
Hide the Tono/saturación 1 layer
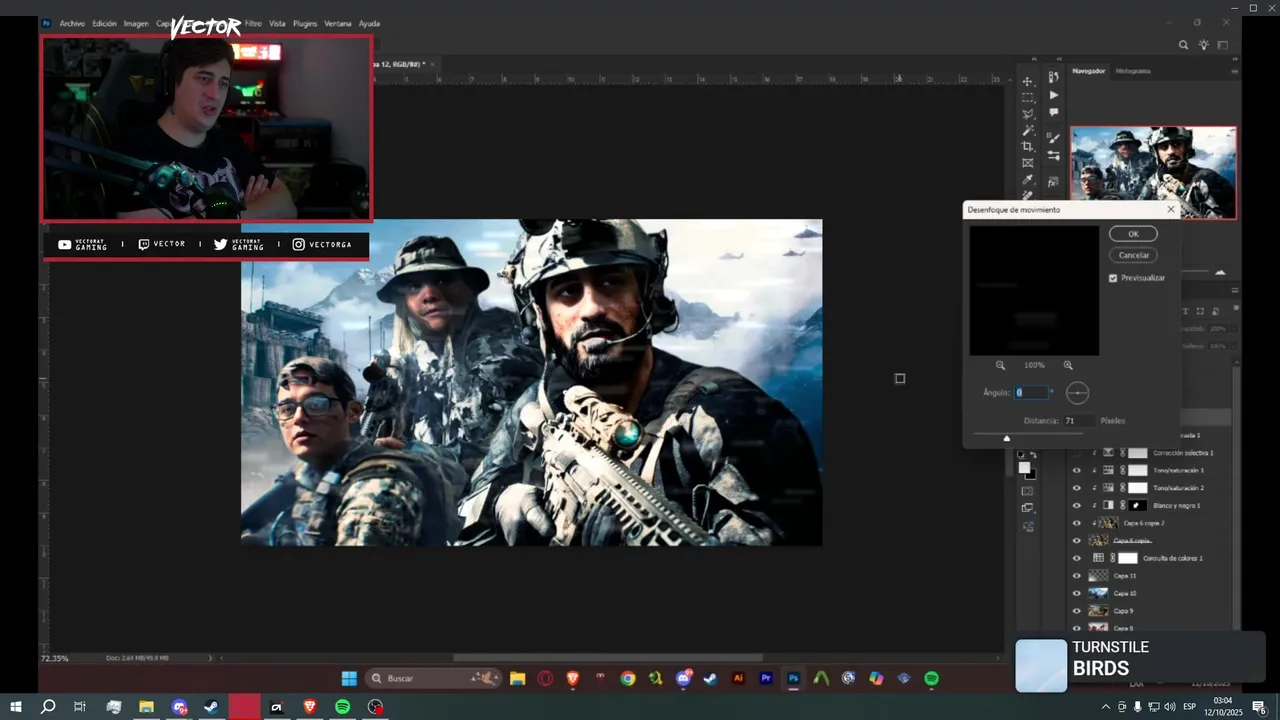tap(1077, 470)
